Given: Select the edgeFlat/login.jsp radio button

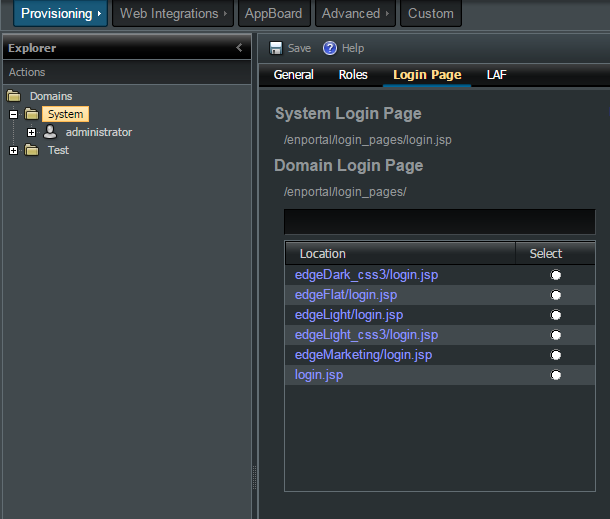Looking at the screenshot, I should pos(556,295).
